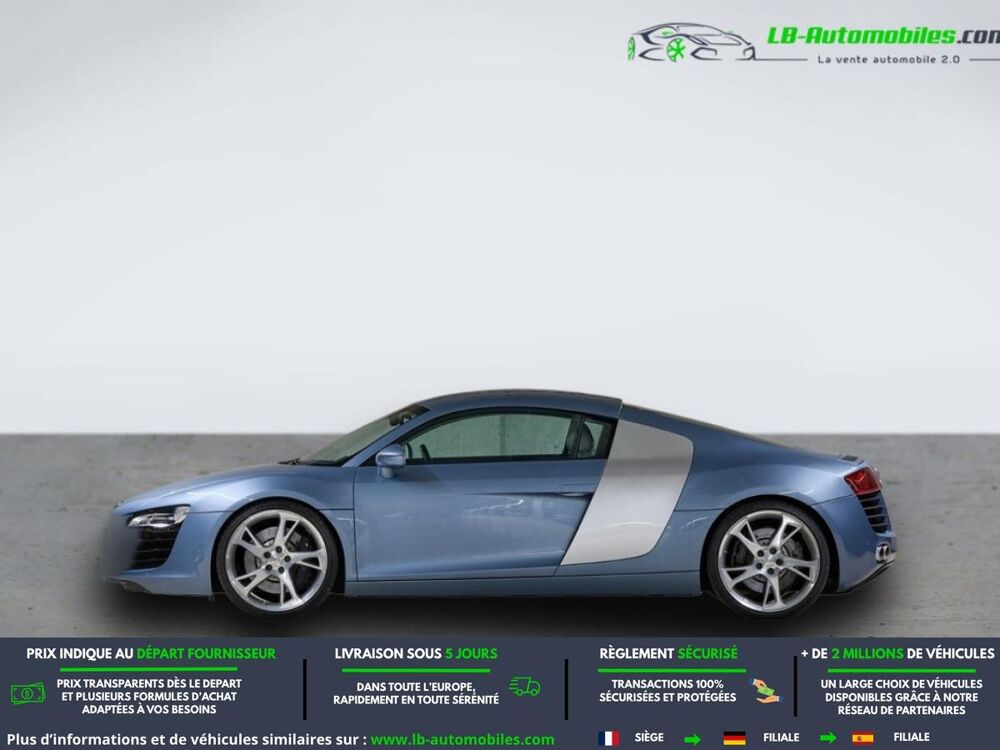This screenshot has height=750, width=1000.
Task: Click the 'FILIALE' label after Spanish flag
Action: tap(911, 737)
